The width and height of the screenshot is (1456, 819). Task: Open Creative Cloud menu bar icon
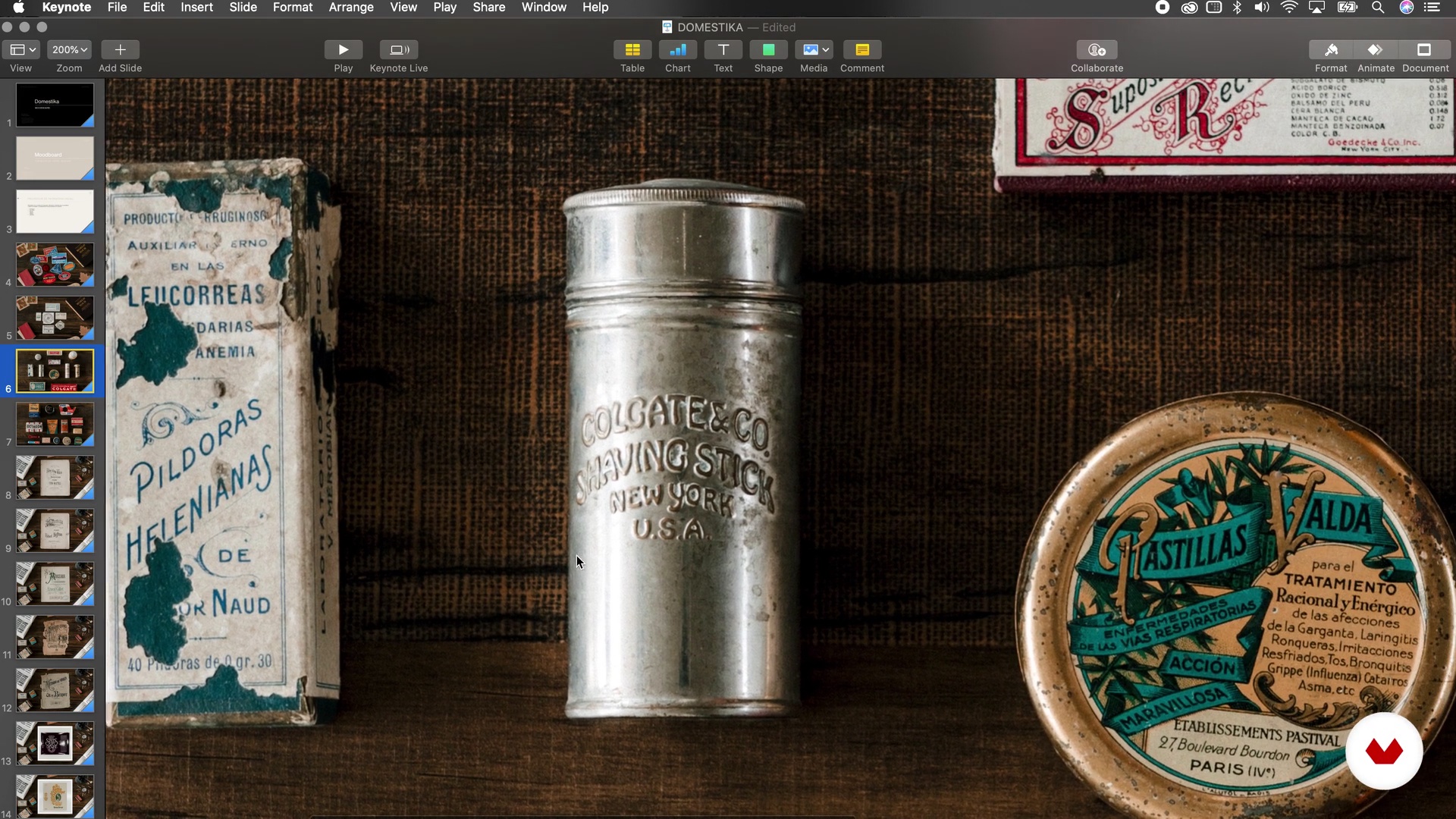tap(1189, 8)
